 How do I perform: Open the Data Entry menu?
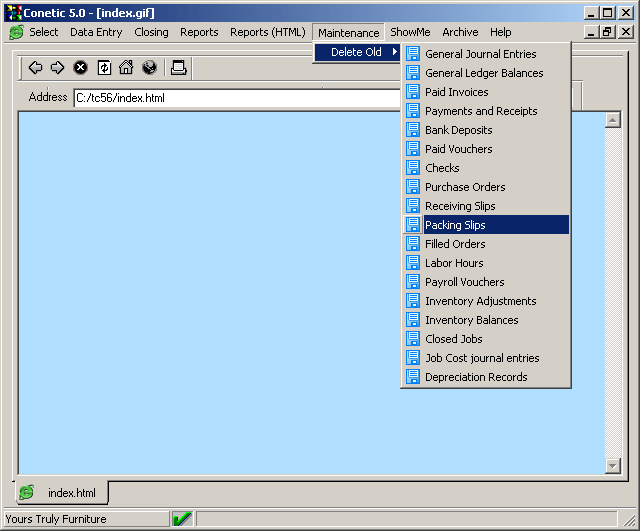tap(96, 32)
